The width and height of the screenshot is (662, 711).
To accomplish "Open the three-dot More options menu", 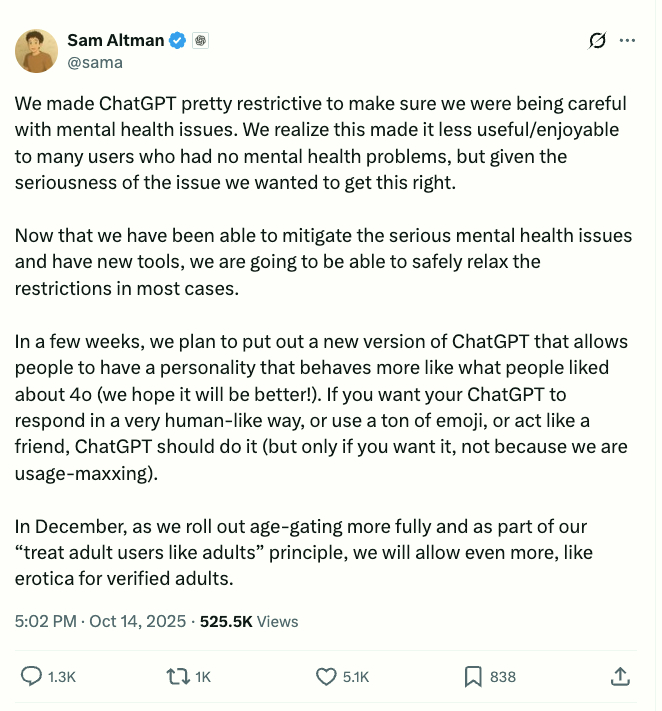I will [x=628, y=41].
